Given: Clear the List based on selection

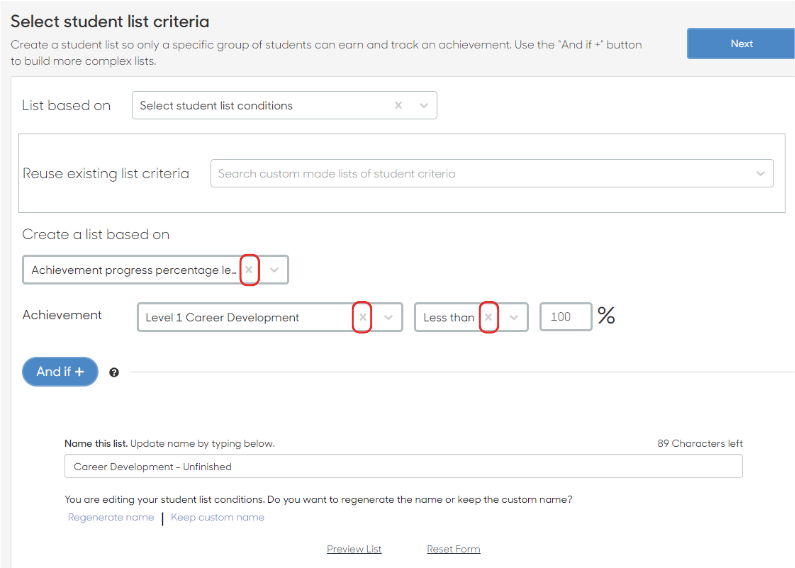Looking at the screenshot, I should pyautogui.click(x=398, y=105).
